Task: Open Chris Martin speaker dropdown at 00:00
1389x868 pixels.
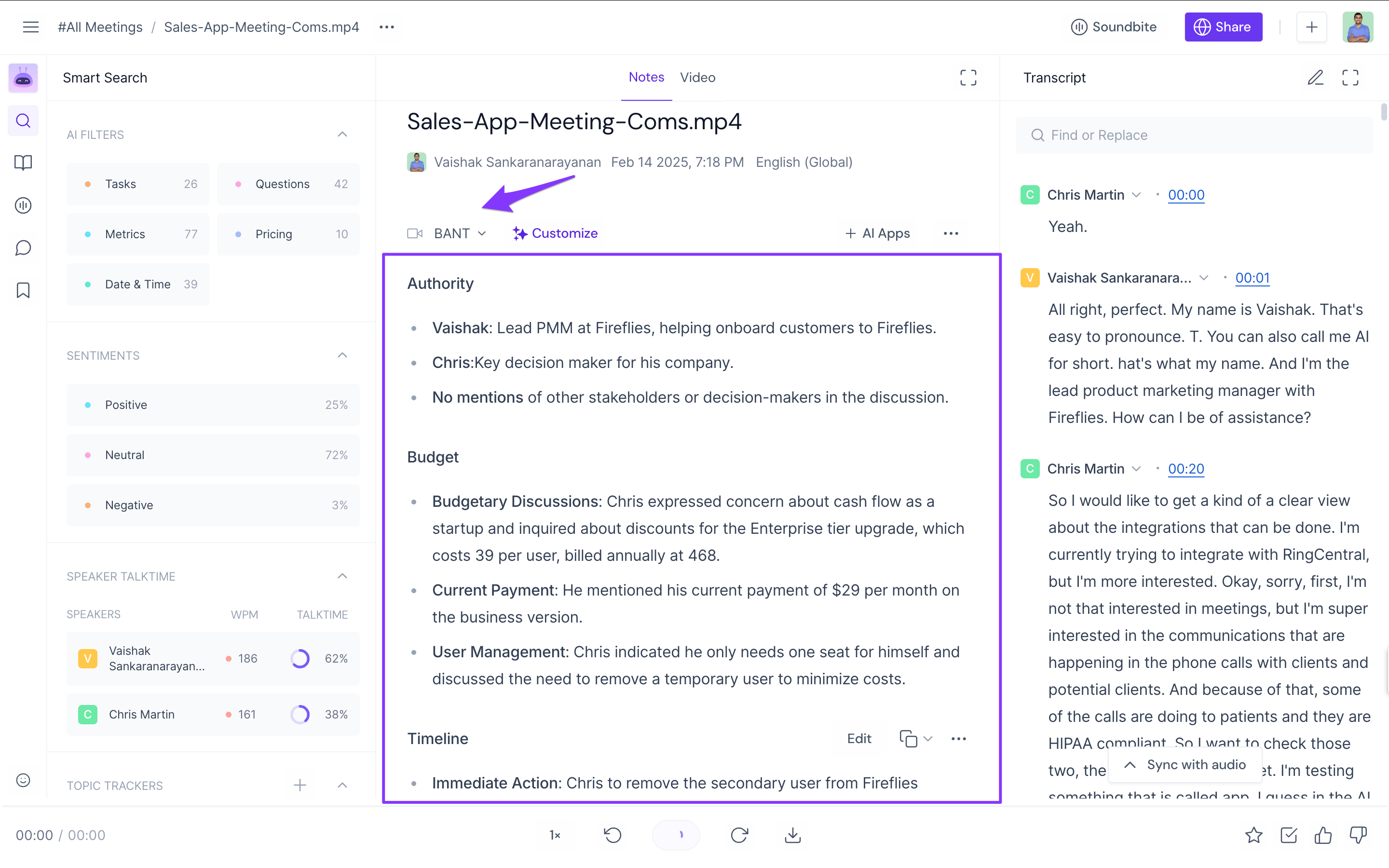Action: tap(1136, 195)
